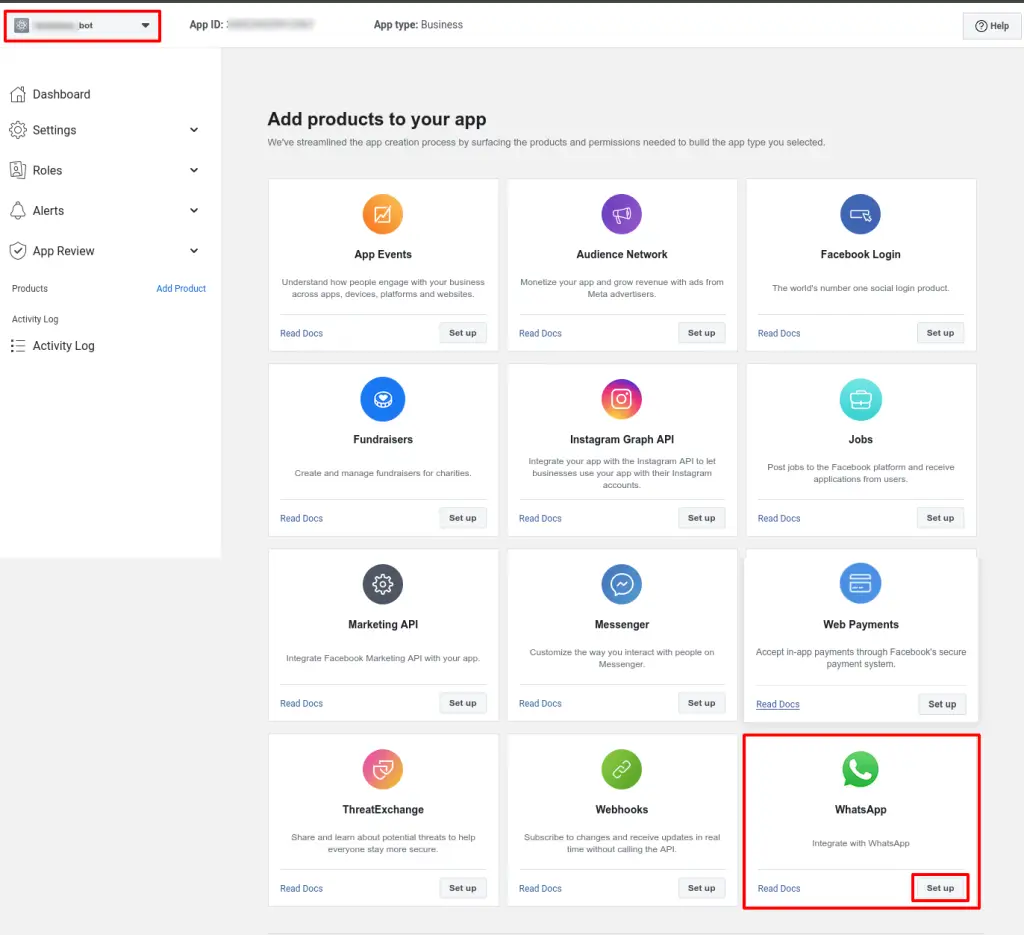This screenshot has height=935, width=1024.
Task: Set up the App Events product
Action: pyautogui.click(x=462, y=333)
